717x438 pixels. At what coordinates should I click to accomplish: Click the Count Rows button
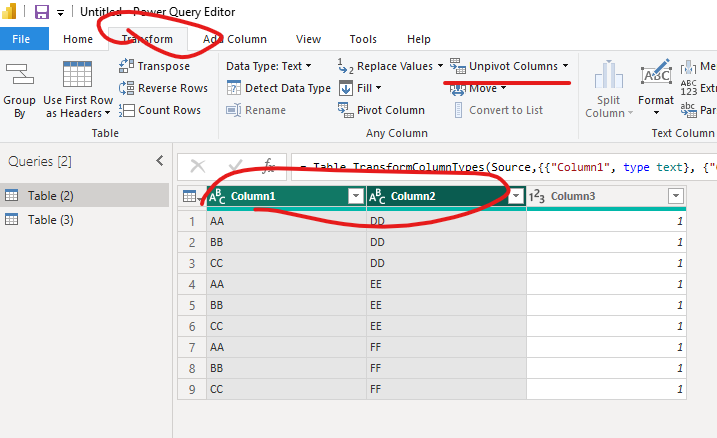160,110
